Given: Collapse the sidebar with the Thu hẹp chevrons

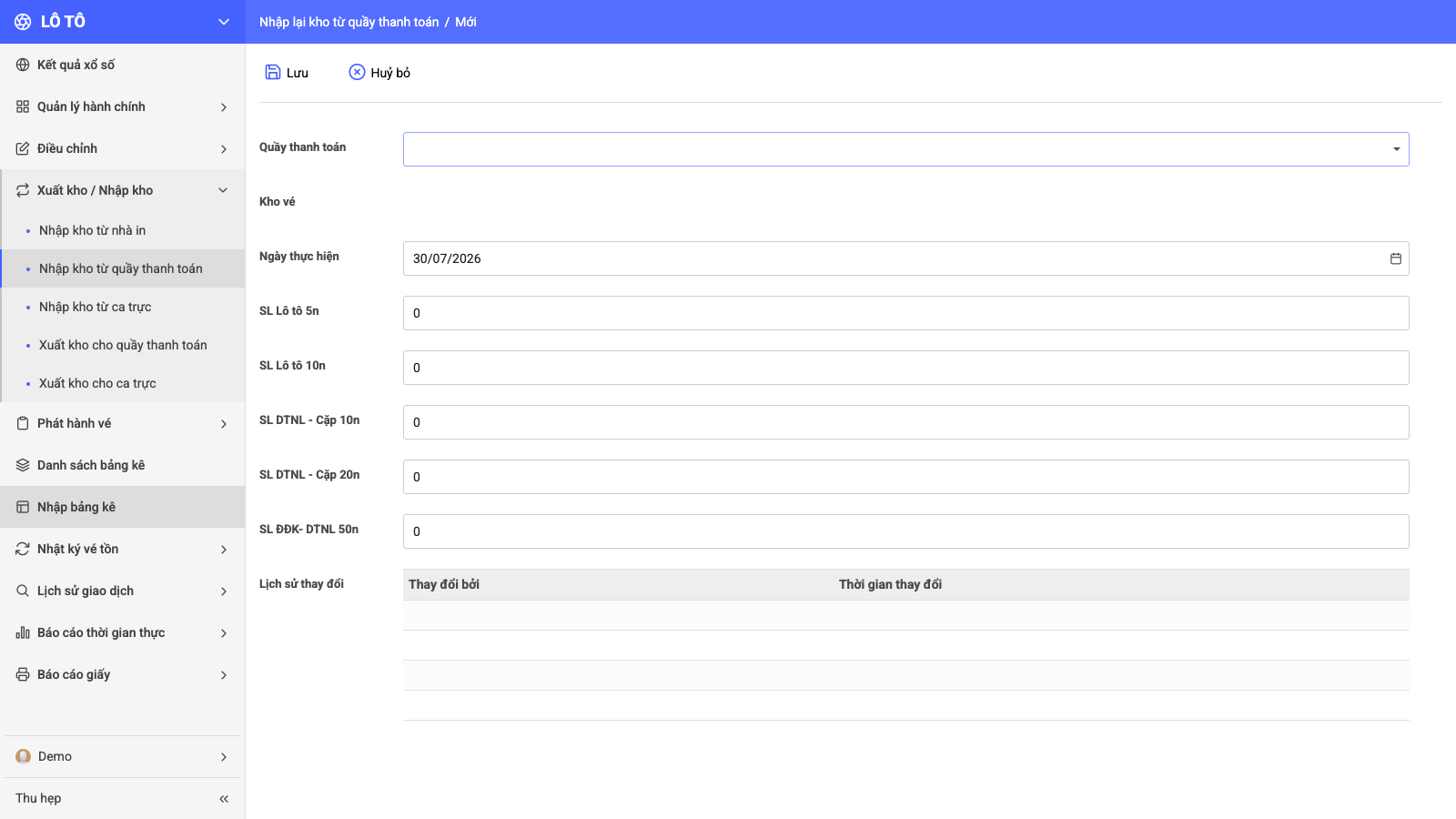Looking at the screenshot, I should click(224, 799).
